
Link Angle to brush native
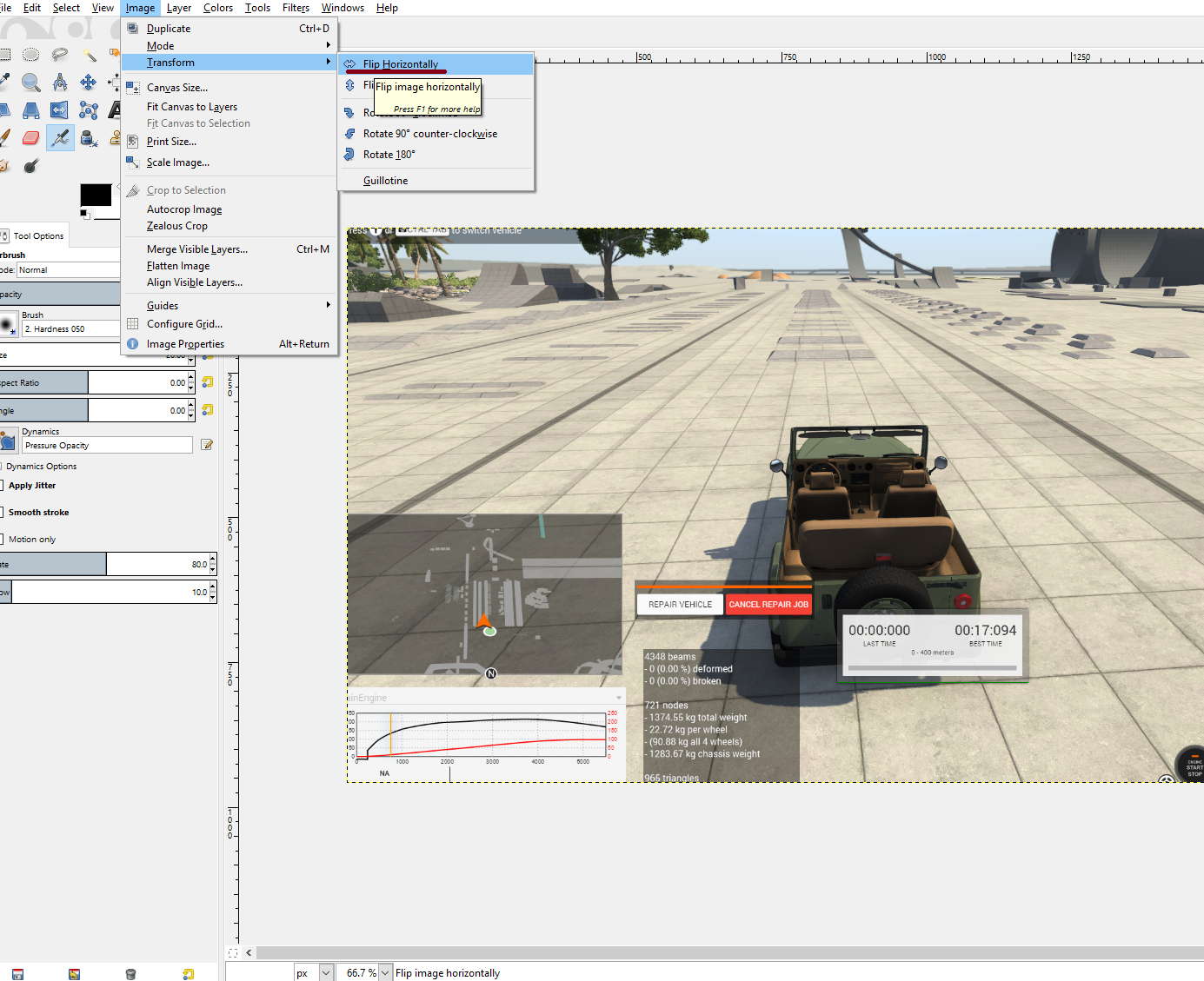click(x=207, y=410)
